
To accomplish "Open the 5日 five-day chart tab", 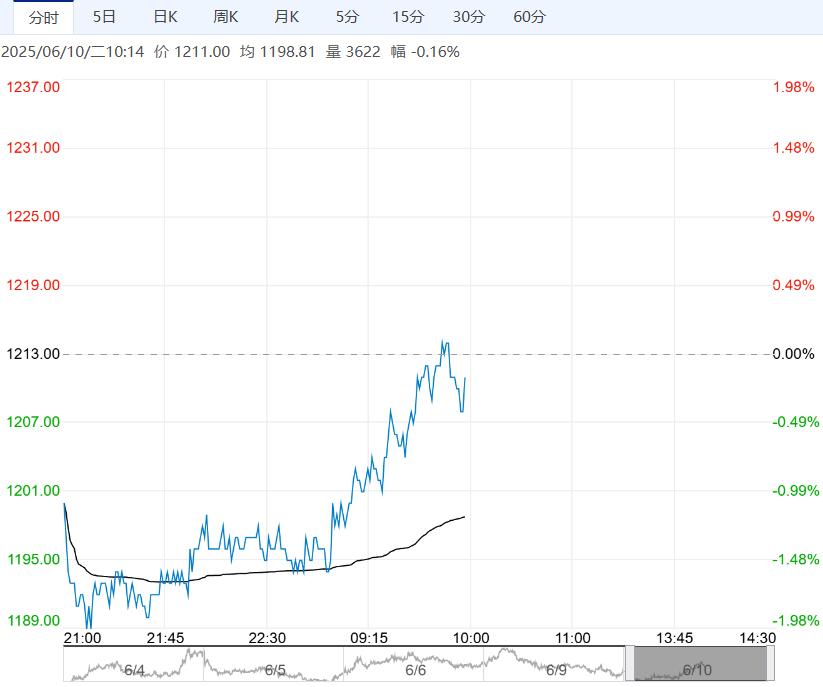I will coord(104,17).
